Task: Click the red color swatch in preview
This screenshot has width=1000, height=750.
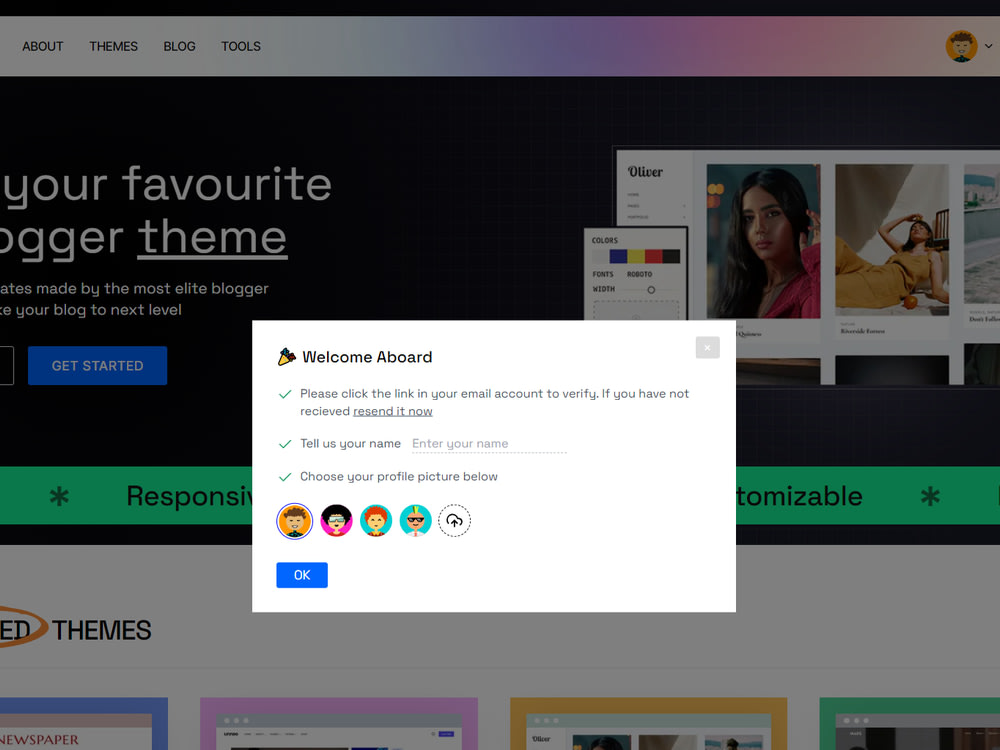Action: (654, 256)
